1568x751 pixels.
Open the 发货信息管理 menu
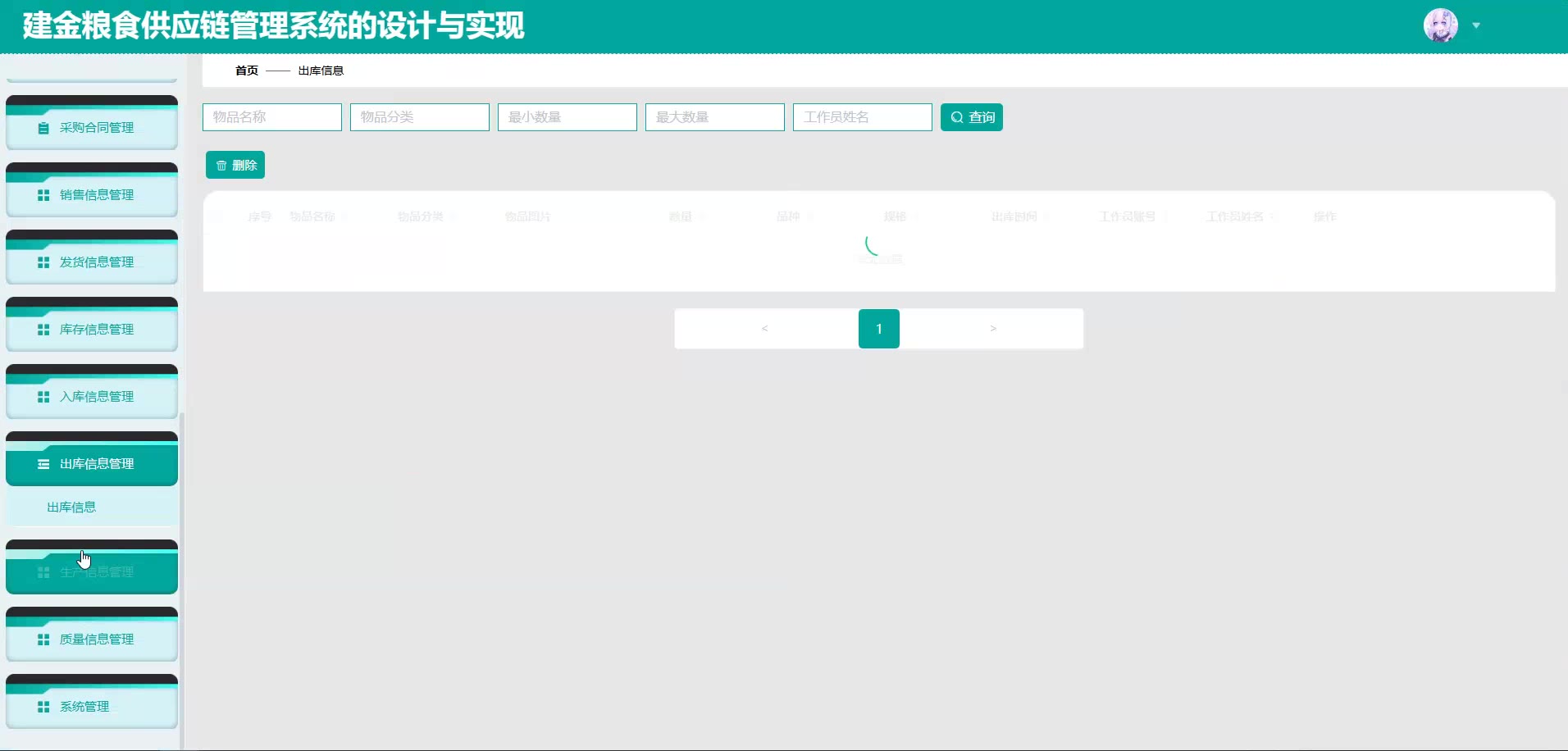pyautogui.click(x=92, y=257)
